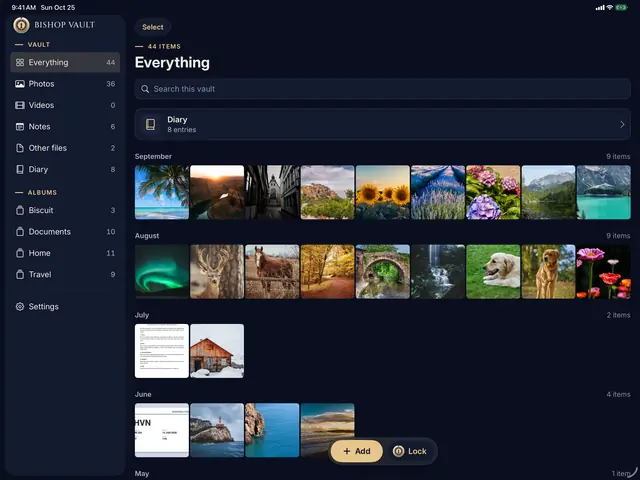The height and width of the screenshot is (480, 640).
Task: Open the Diary card chevron
Action: 622,124
